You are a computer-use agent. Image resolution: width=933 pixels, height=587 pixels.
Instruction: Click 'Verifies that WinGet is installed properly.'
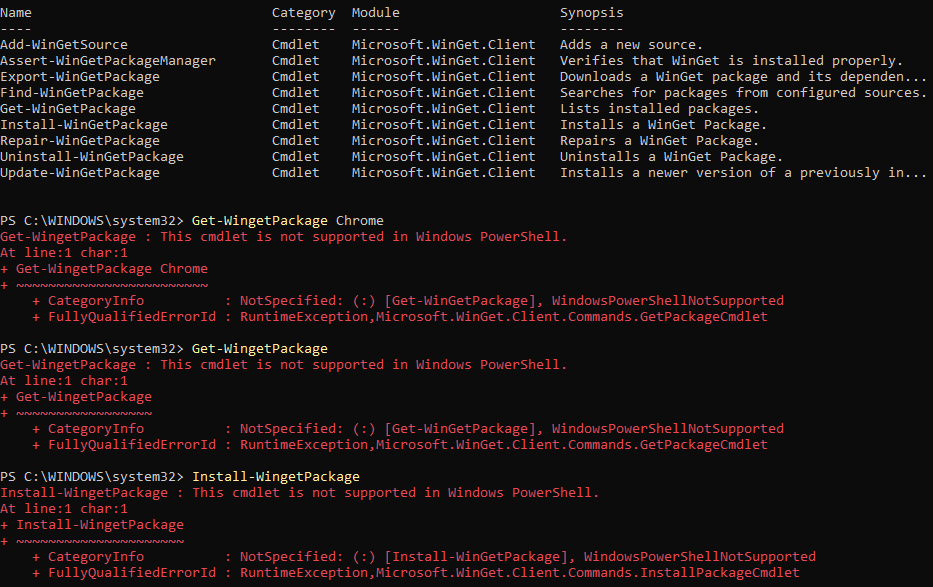pyautogui.click(x=731, y=61)
